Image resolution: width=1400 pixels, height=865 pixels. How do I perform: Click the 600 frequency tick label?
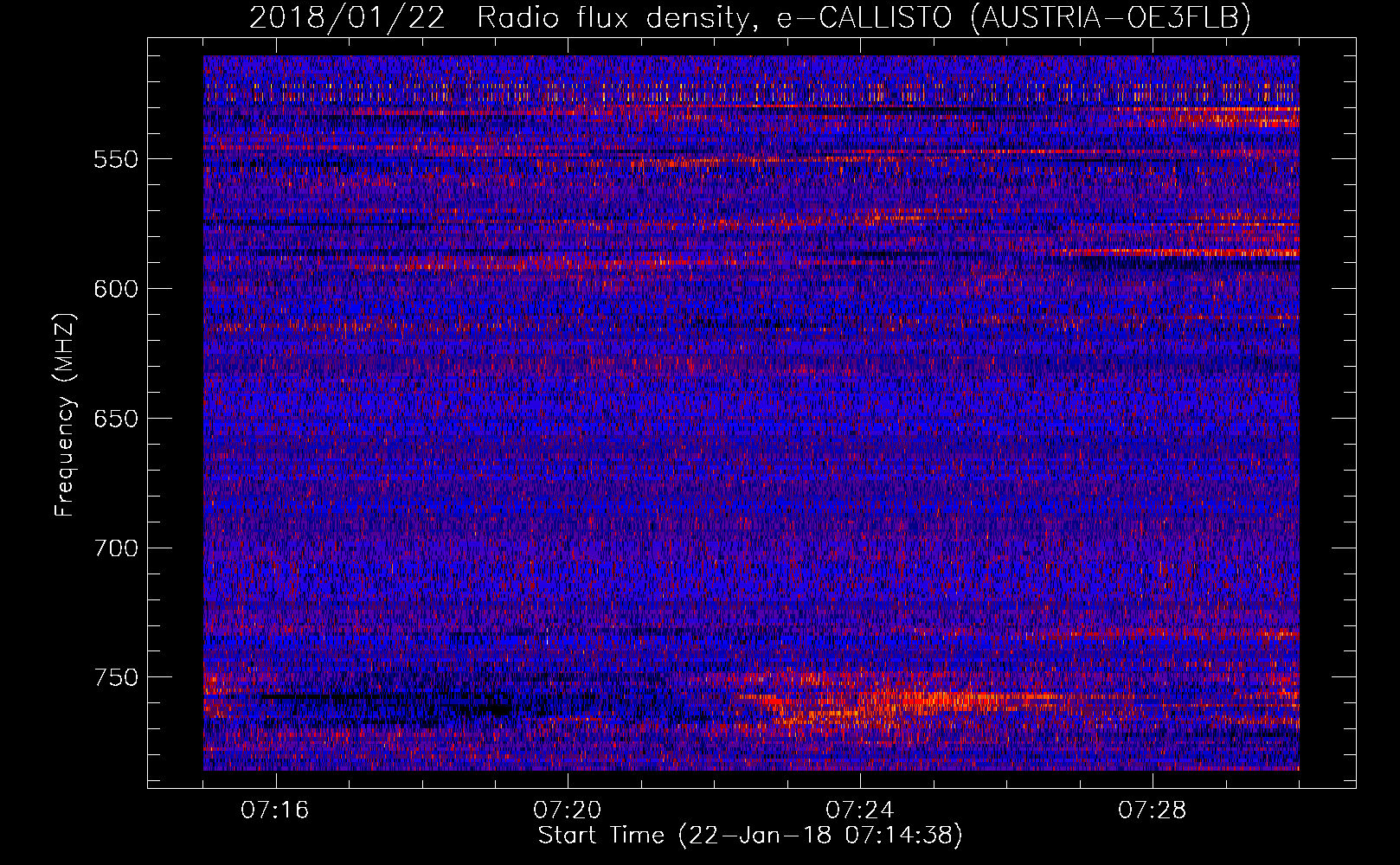coord(115,289)
